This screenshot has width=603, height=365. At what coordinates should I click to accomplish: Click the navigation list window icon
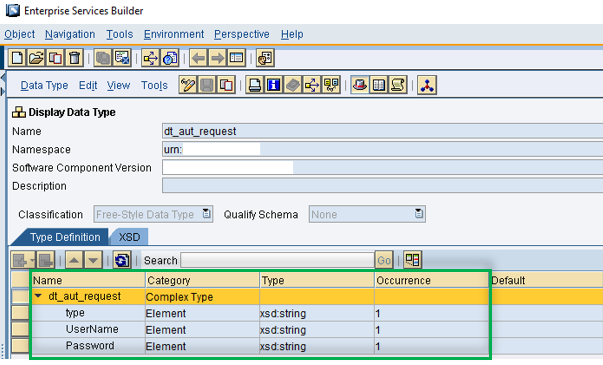tap(236, 58)
